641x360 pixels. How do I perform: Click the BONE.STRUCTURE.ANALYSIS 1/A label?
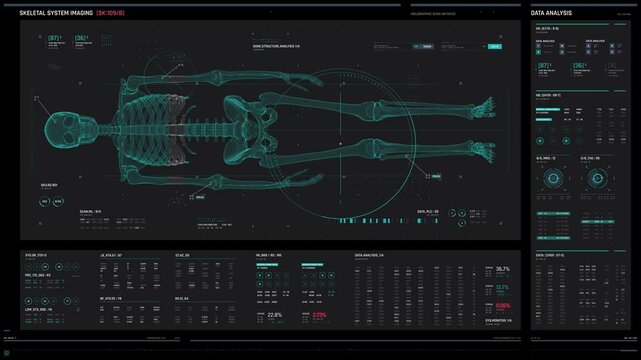coord(276,47)
